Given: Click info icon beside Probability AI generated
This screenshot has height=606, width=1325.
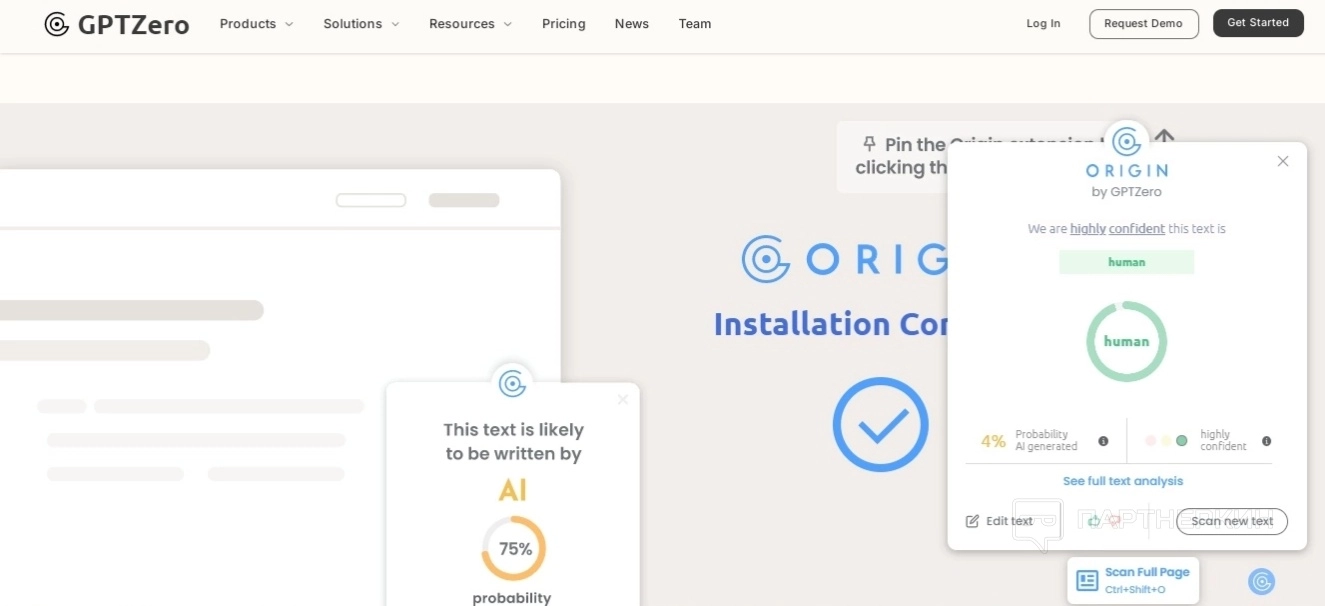Looking at the screenshot, I should tap(1103, 441).
